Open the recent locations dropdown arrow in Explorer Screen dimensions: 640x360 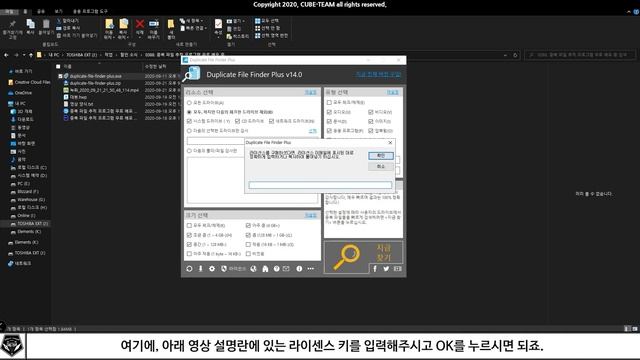[x=24, y=55]
